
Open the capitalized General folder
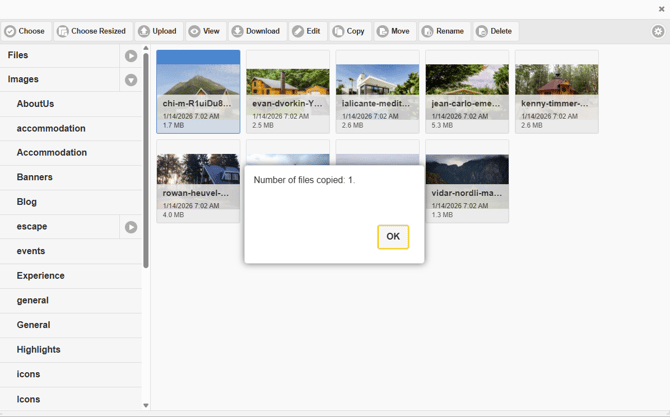tap(71, 325)
